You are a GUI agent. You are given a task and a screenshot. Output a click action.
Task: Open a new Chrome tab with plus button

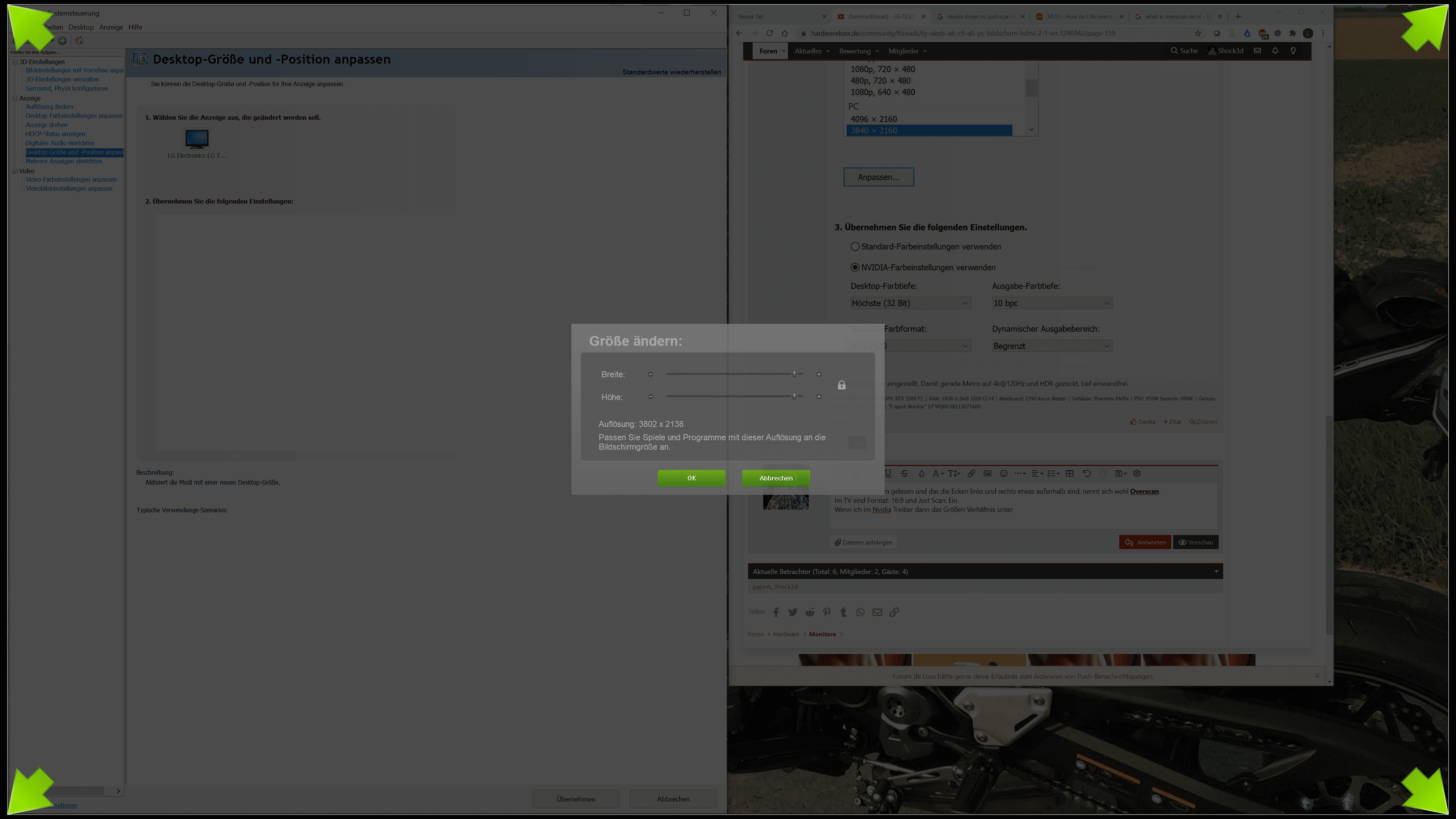pos(1238,16)
